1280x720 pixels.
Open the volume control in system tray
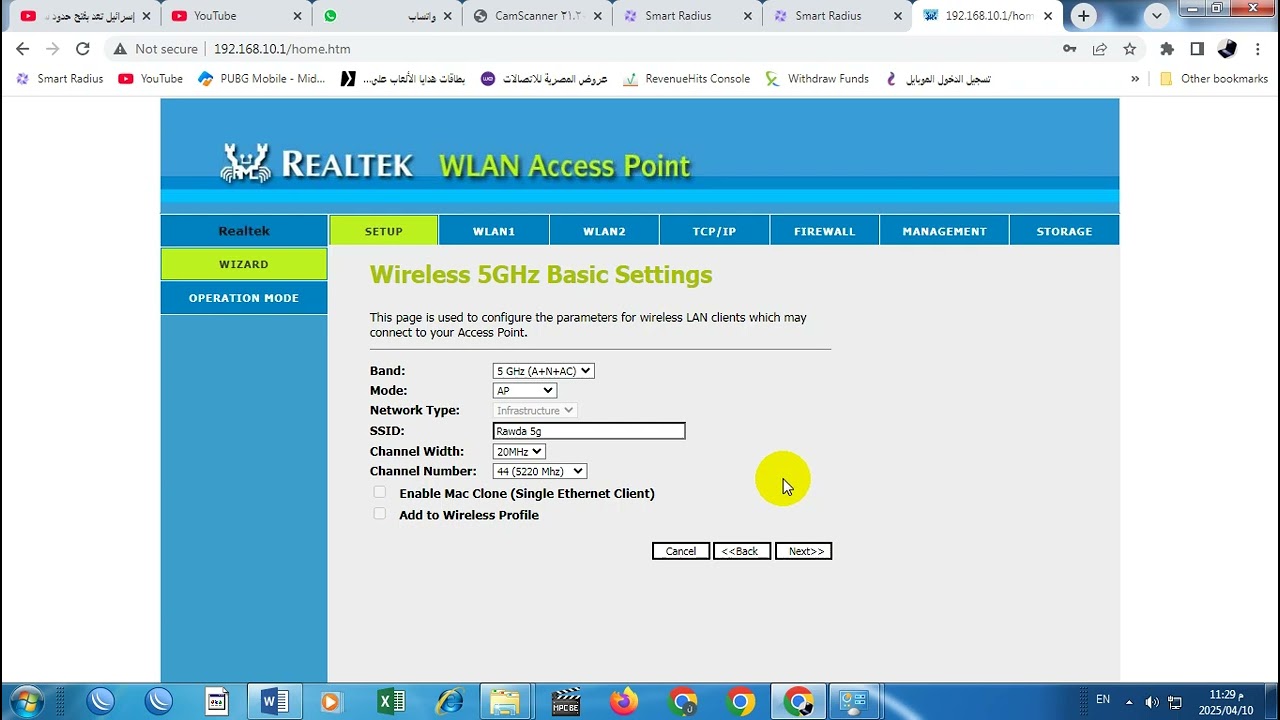1152,702
